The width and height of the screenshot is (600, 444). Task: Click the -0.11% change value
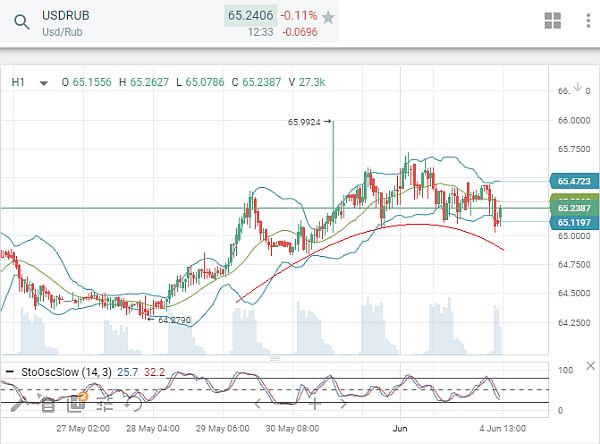[x=298, y=16]
